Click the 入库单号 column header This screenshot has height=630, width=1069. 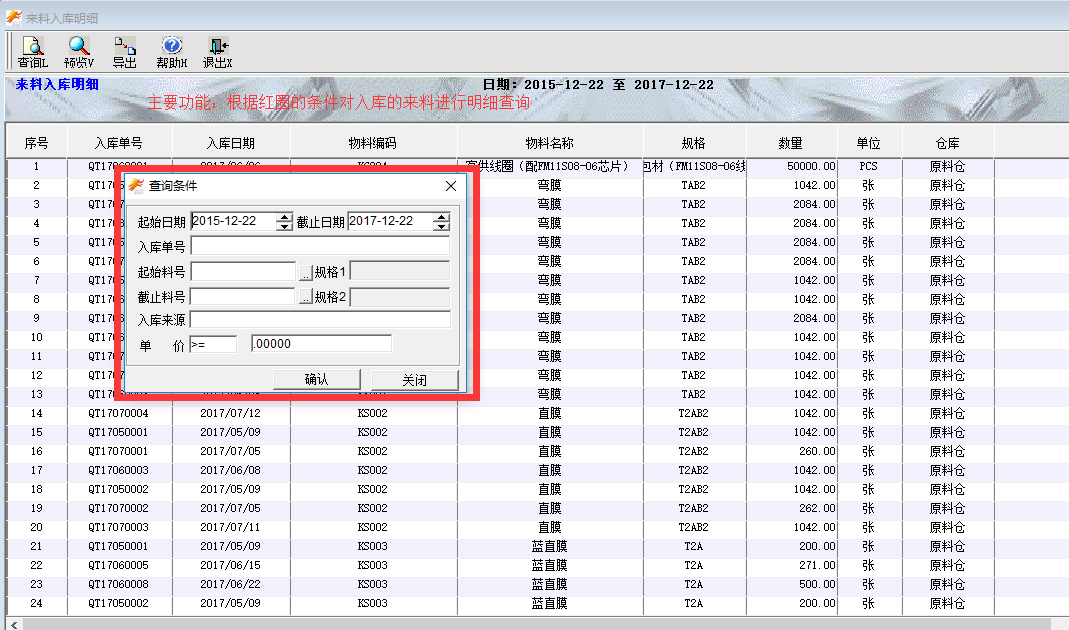click(x=119, y=142)
